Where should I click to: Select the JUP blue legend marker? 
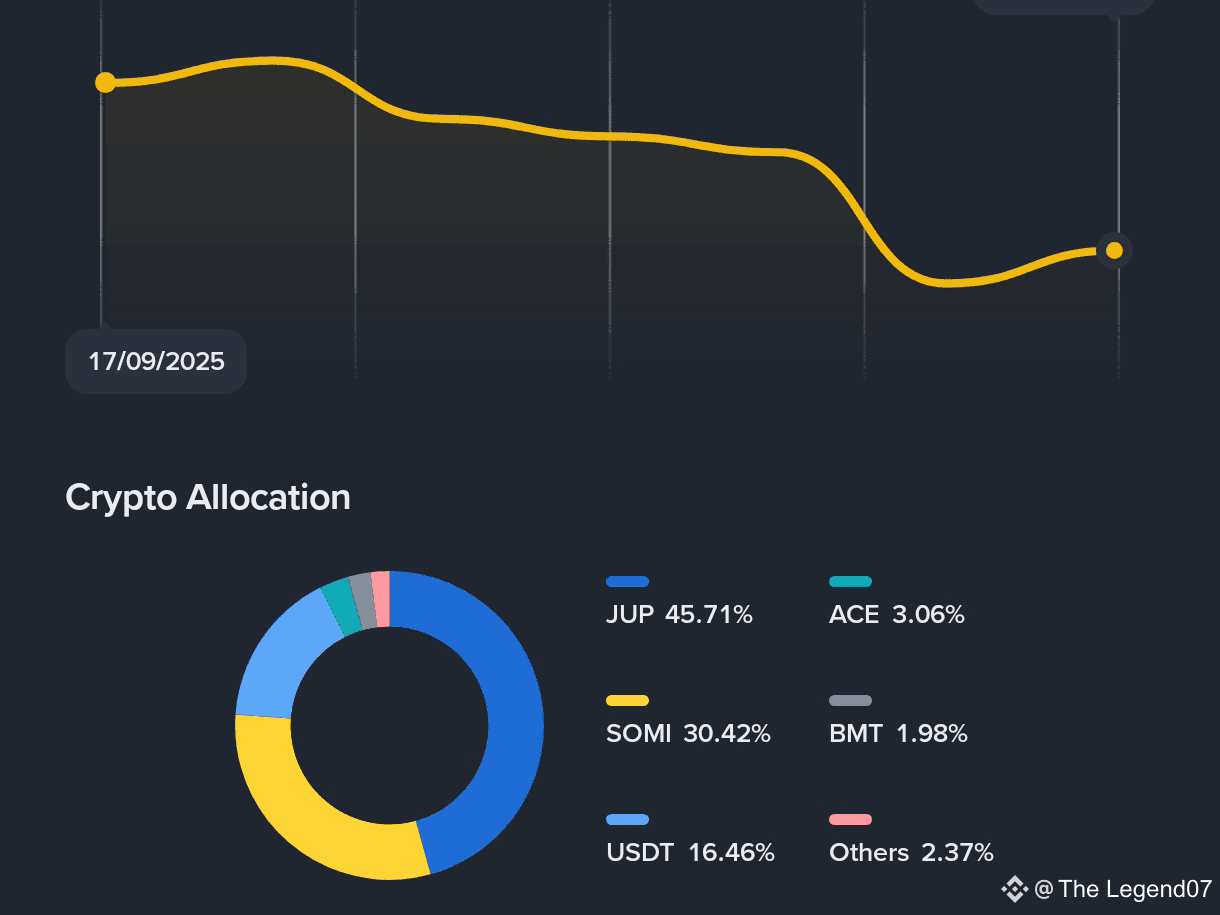point(628,581)
